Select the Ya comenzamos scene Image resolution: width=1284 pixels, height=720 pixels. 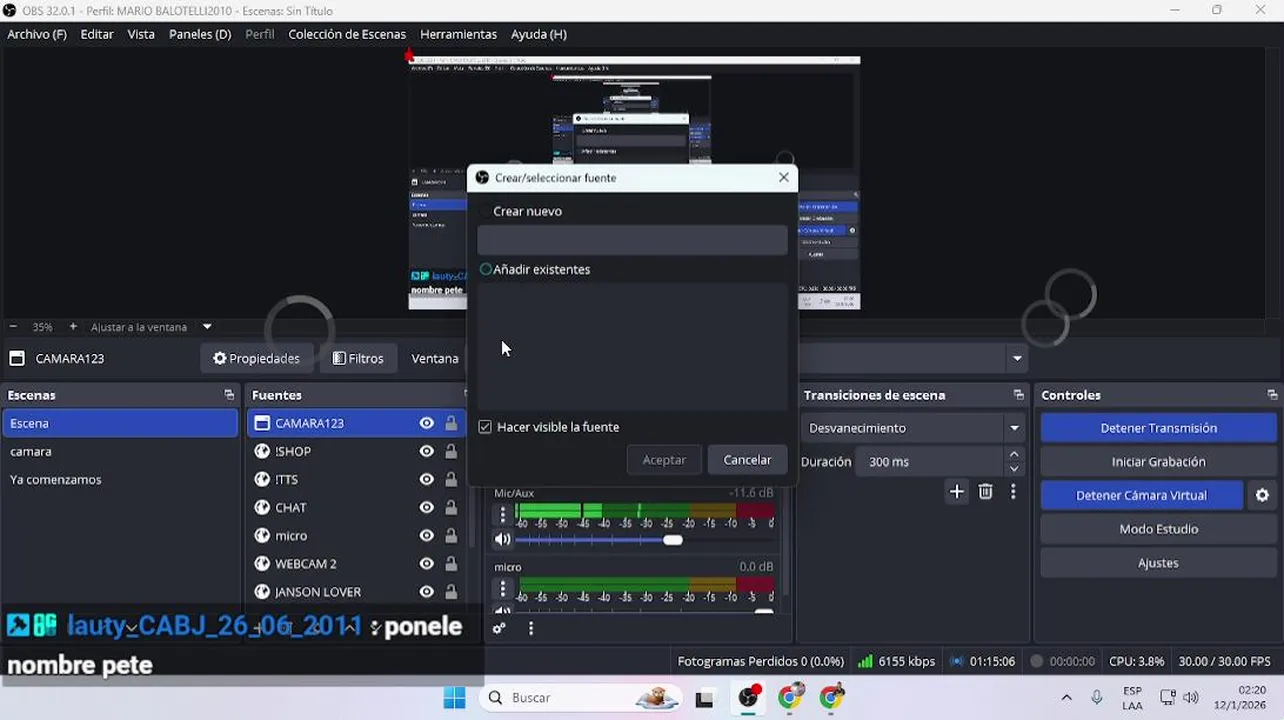[120, 479]
